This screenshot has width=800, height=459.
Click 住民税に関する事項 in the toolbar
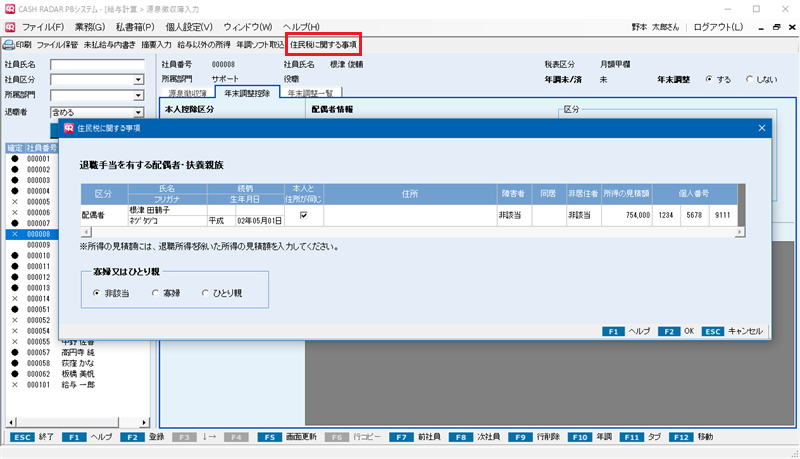323,45
